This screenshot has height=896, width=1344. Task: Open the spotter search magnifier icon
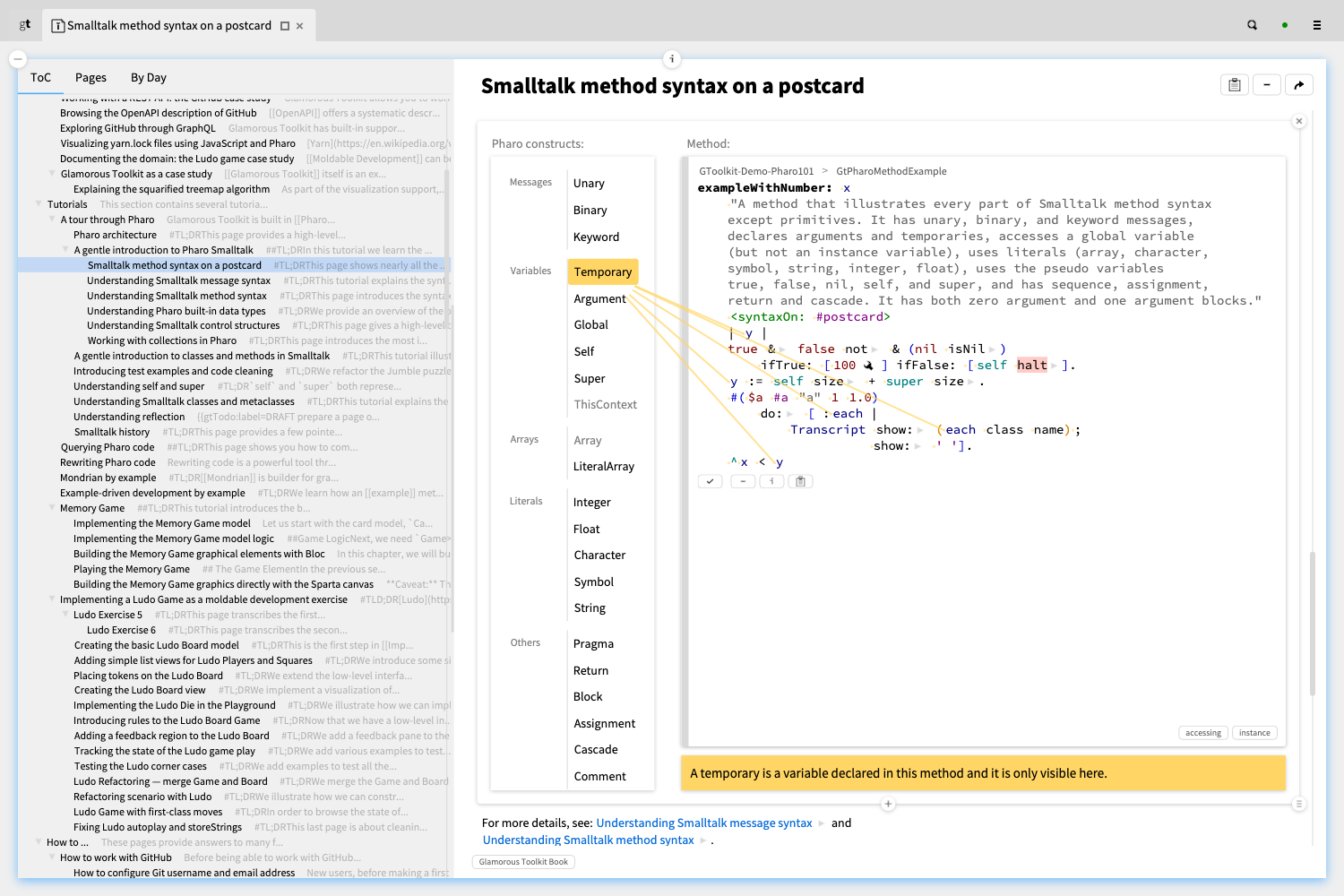pyautogui.click(x=1252, y=25)
